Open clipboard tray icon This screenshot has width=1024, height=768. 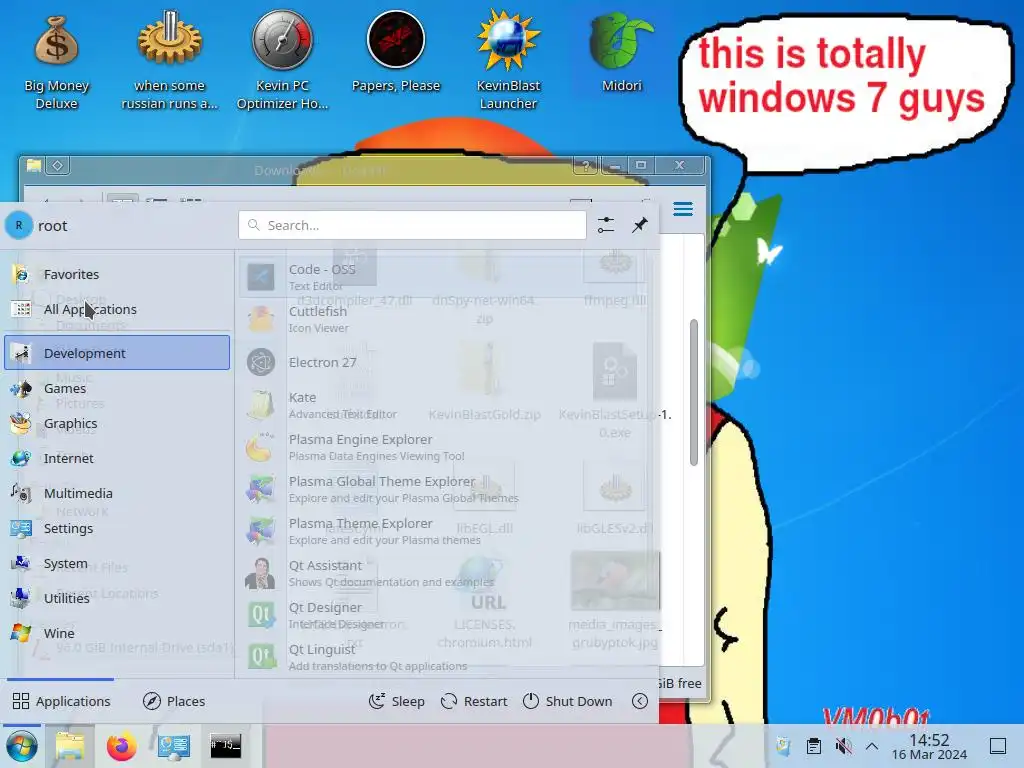814,746
